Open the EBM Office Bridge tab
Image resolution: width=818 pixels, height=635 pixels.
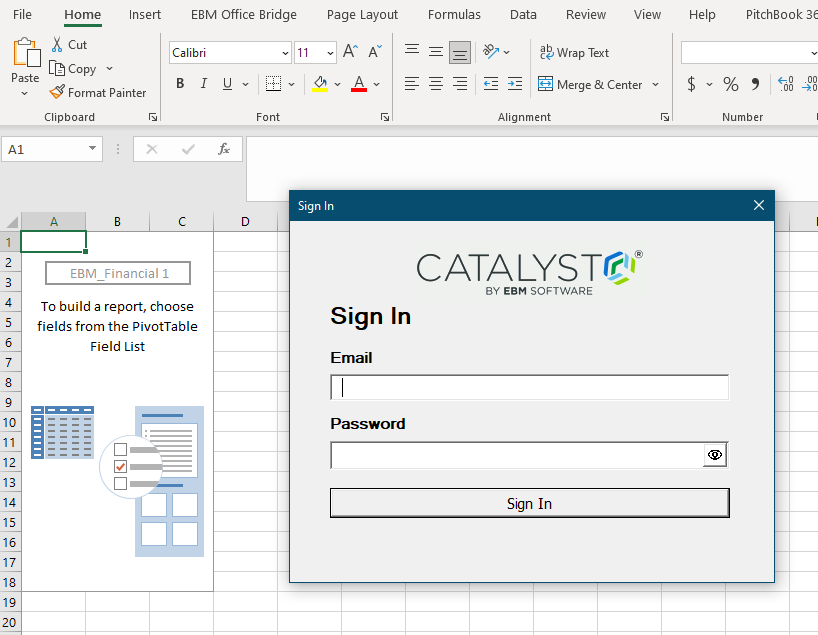[244, 15]
